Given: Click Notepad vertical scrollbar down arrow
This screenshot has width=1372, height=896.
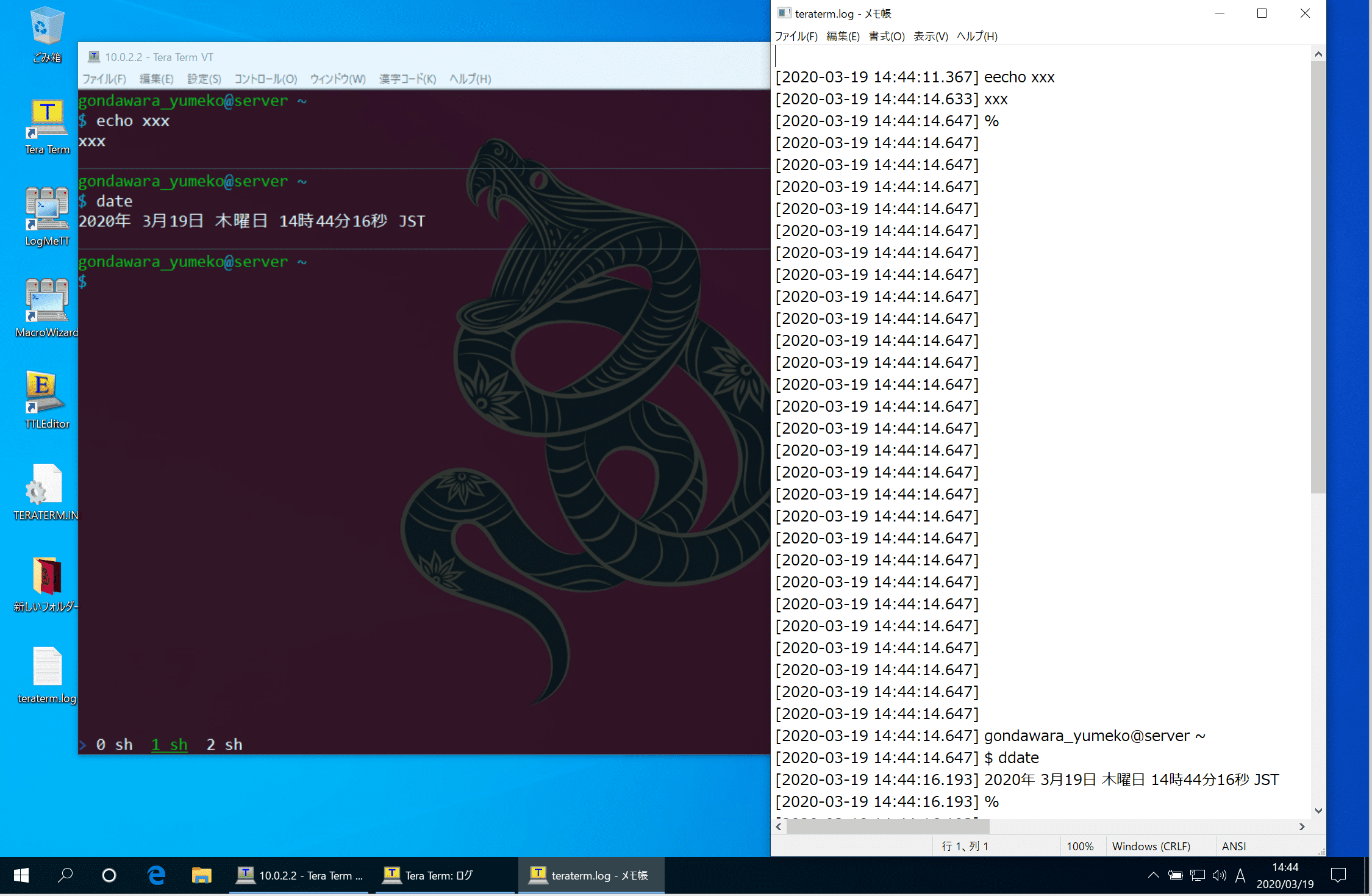Looking at the screenshot, I should pyautogui.click(x=1318, y=811).
